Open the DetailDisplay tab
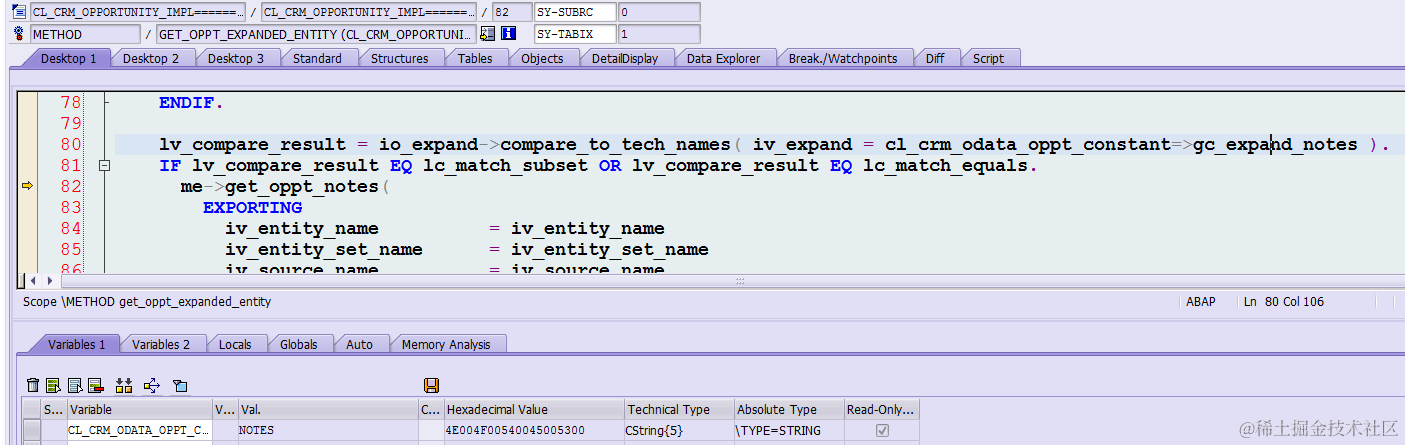Image resolution: width=1405 pixels, height=445 pixels. pyautogui.click(x=624, y=58)
